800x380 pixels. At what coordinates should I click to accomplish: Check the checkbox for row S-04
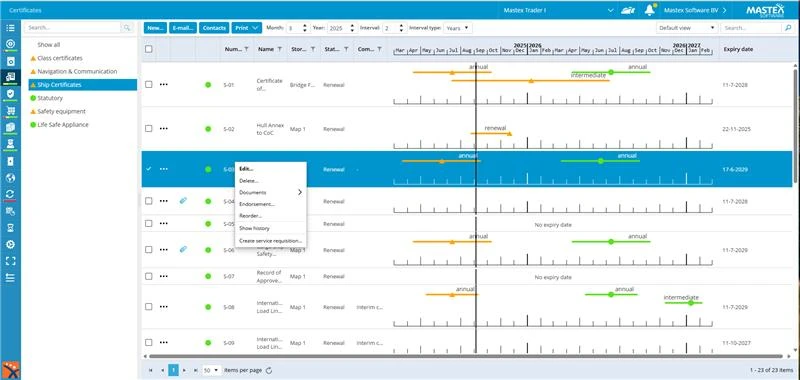(148, 201)
